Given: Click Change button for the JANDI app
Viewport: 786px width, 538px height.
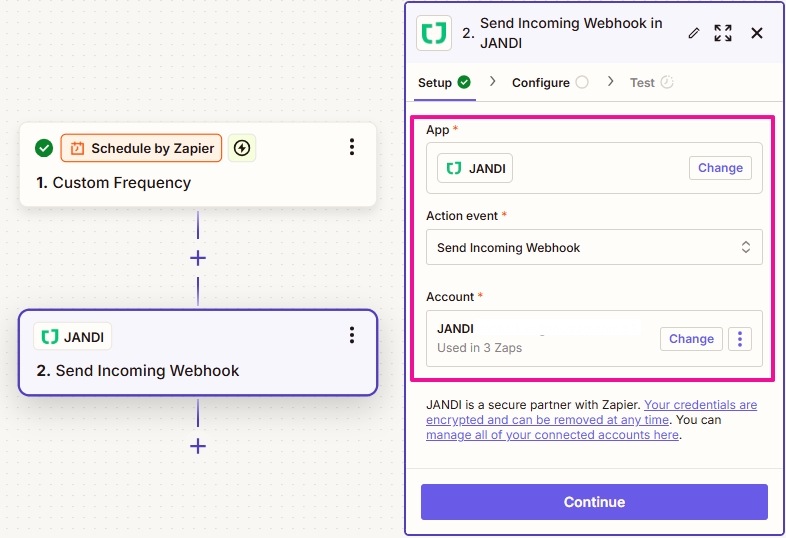Looking at the screenshot, I should 720,168.
